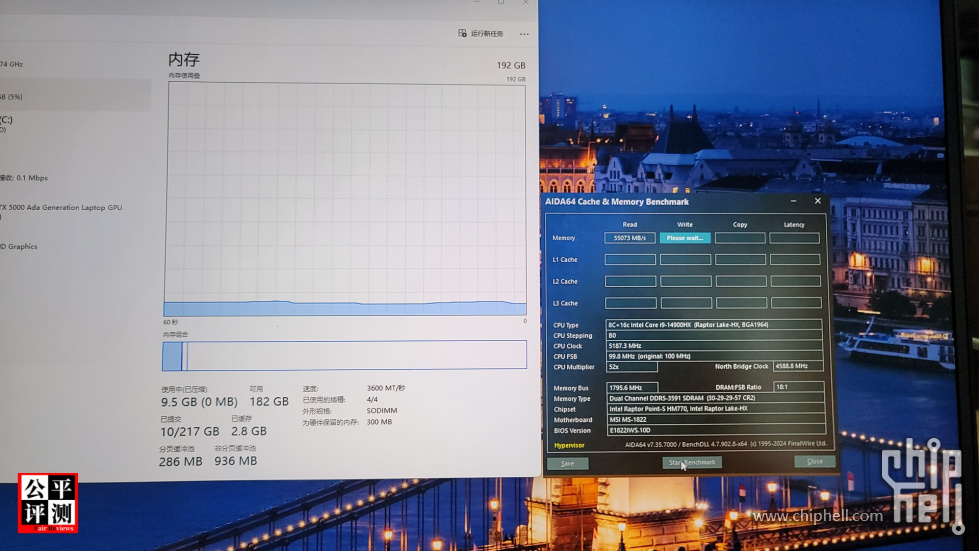This screenshot has height=551, width=979.
Task: Click the CPU Stepping value B0
Action: tap(714, 335)
